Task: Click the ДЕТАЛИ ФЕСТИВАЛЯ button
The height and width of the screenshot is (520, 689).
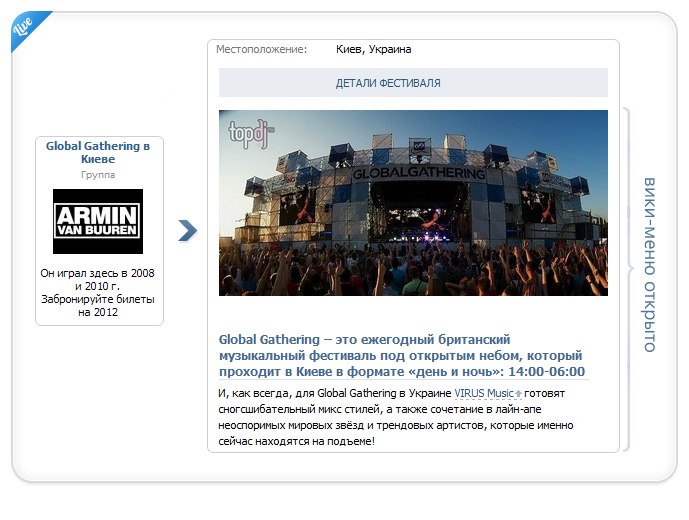Action: pos(413,83)
